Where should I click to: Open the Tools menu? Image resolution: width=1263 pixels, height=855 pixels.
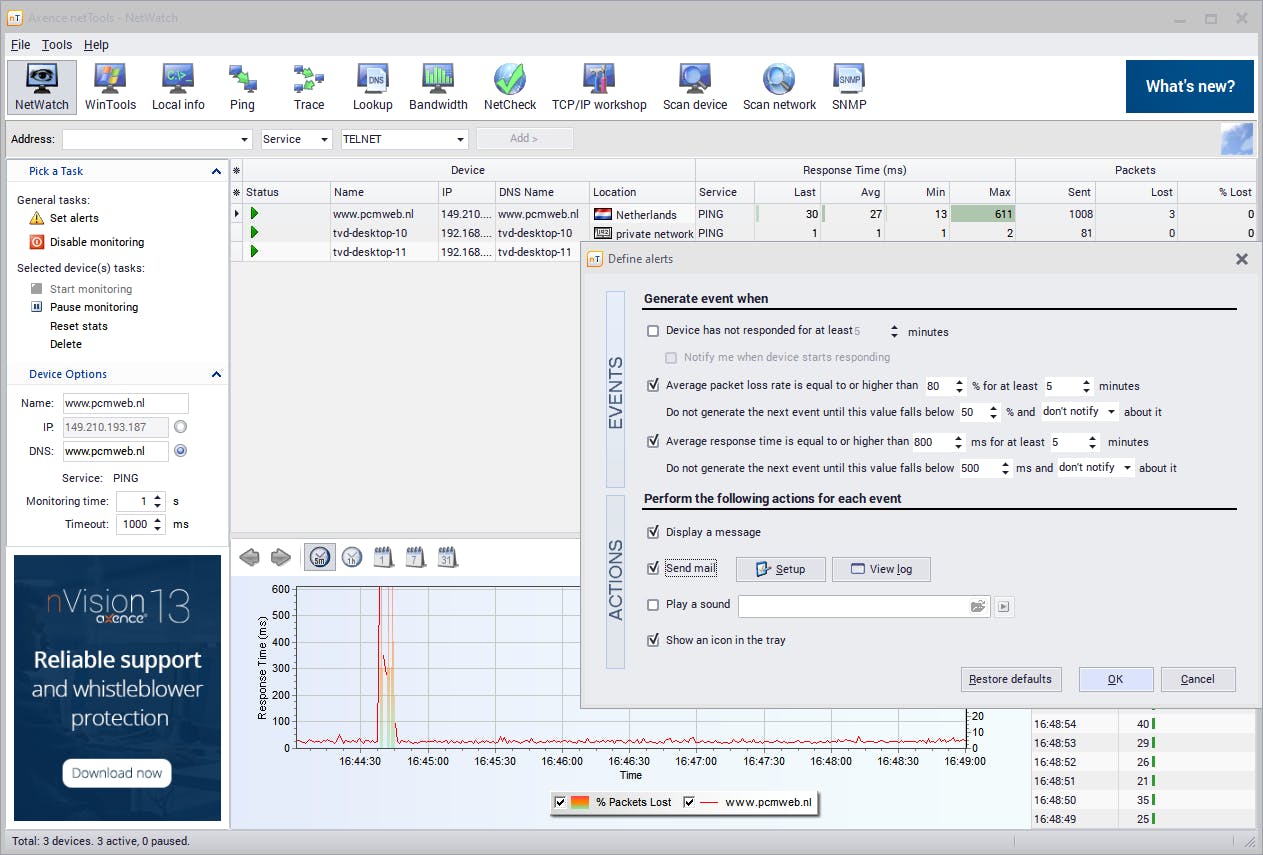[x=57, y=45]
